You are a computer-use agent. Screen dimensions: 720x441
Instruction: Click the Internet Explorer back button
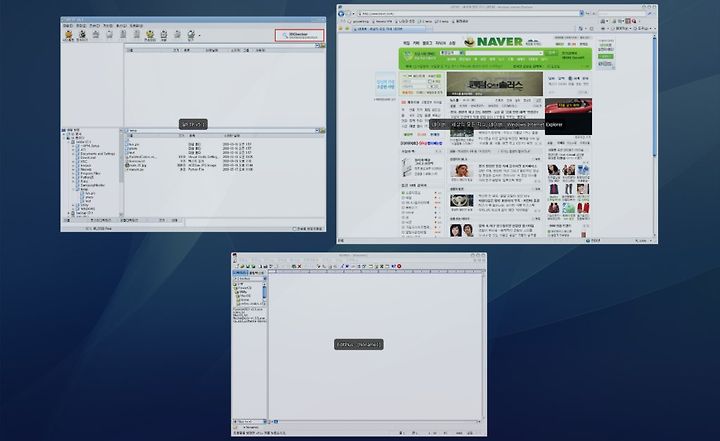coord(342,13)
